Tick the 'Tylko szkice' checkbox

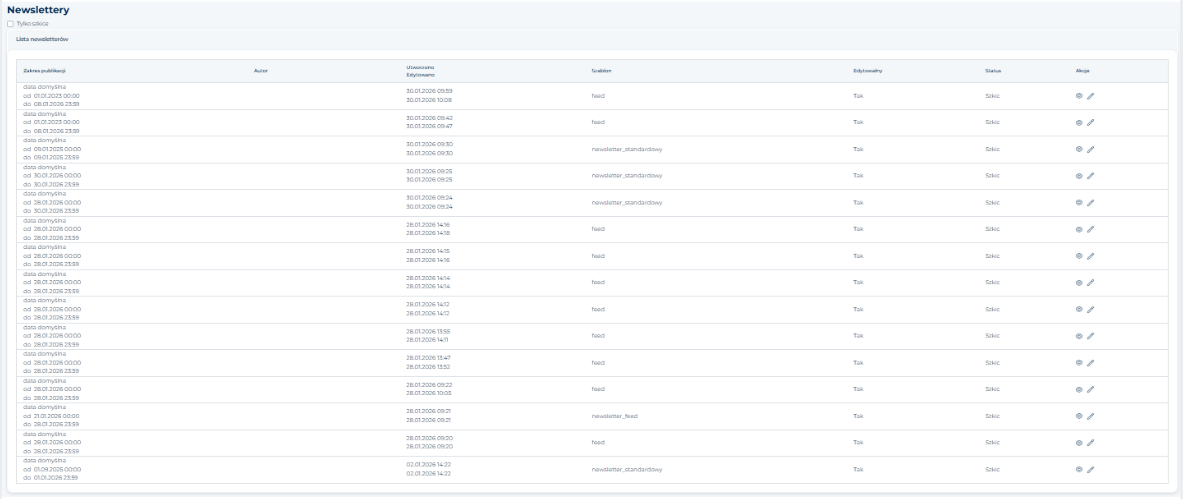[x=11, y=24]
